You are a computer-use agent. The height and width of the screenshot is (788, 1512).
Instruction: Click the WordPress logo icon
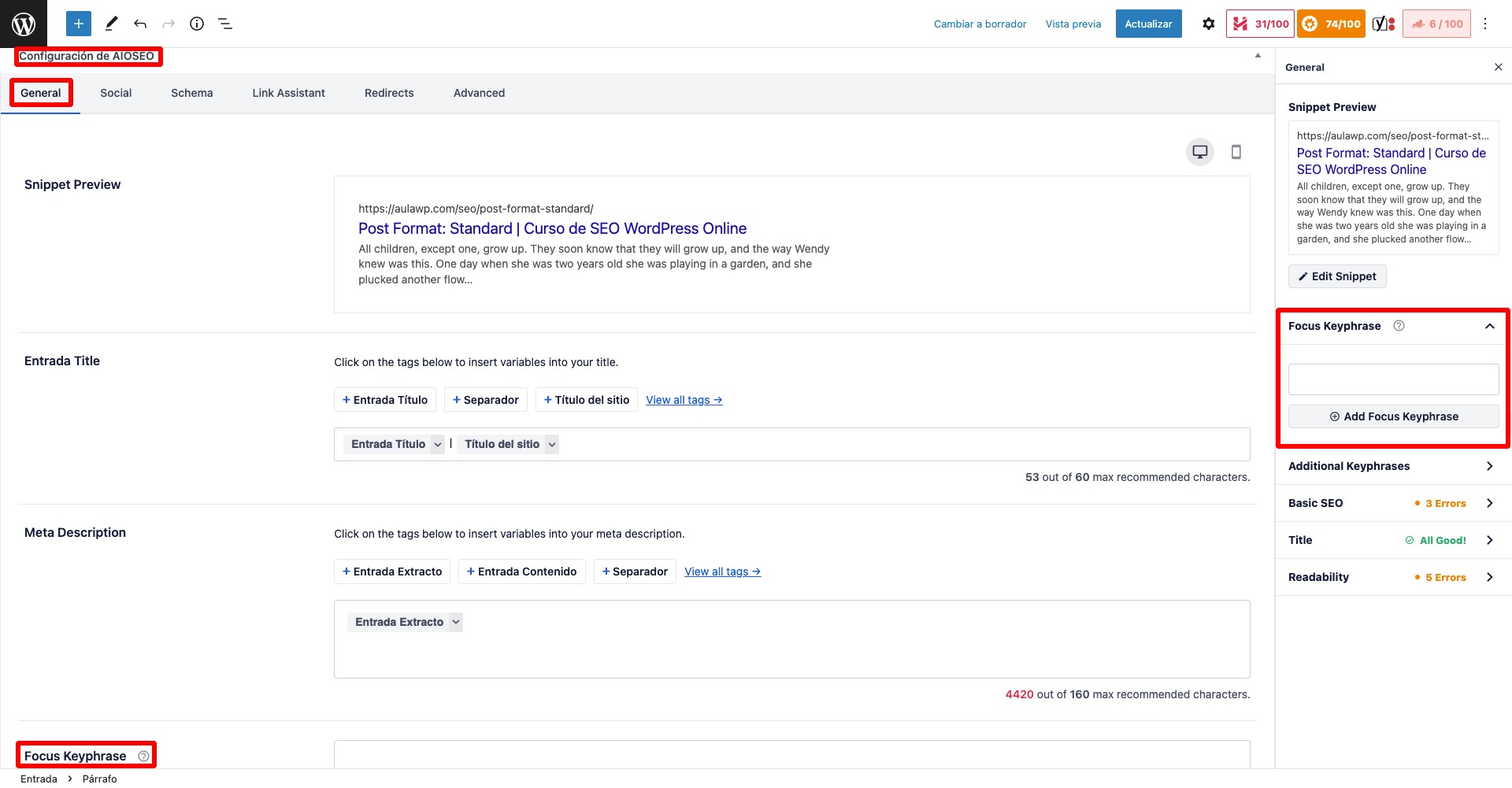tap(24, 24)
